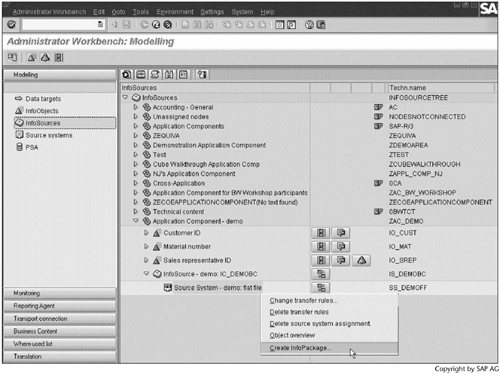This screenshot has width=500, height=379.
Task: Click the update rules icon in IS_DEMOBC row
Action: click(x=321, y=274)
